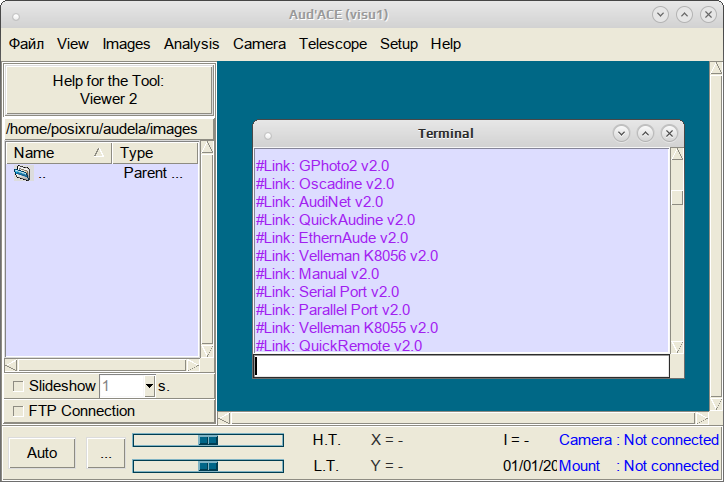Maximize the Terminal window
724x482 pixels.
coord(646,133)
